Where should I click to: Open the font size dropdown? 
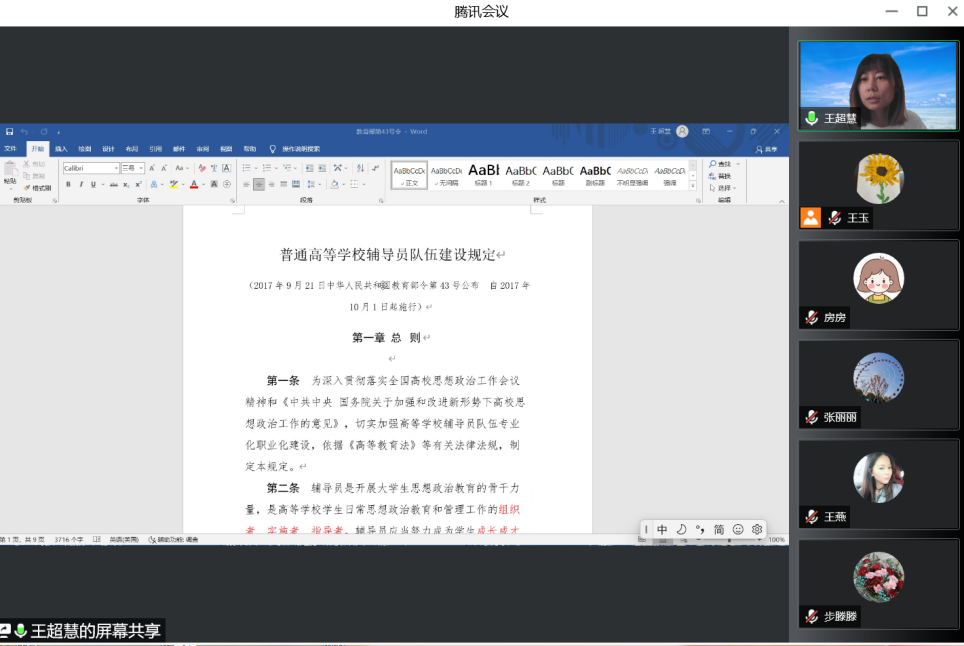[141, 168]
